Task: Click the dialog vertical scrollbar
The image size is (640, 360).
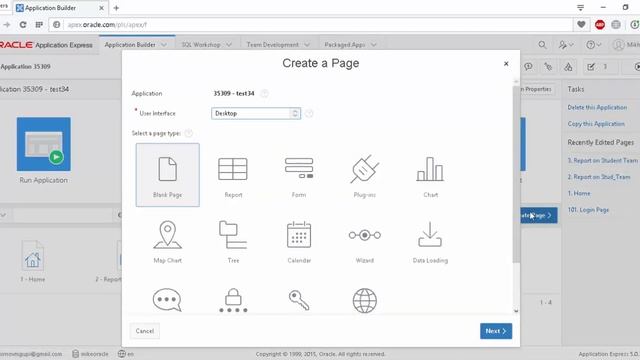Action: coord(516,174)
